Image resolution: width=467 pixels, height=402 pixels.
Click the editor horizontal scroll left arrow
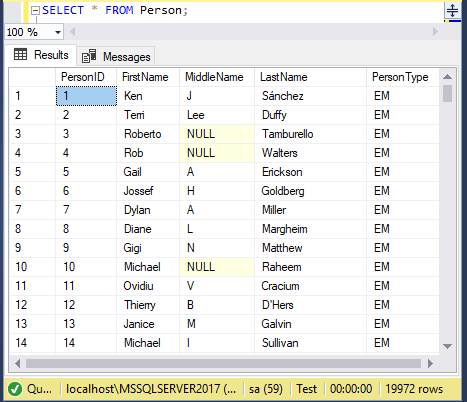click(x=72, y=32)
